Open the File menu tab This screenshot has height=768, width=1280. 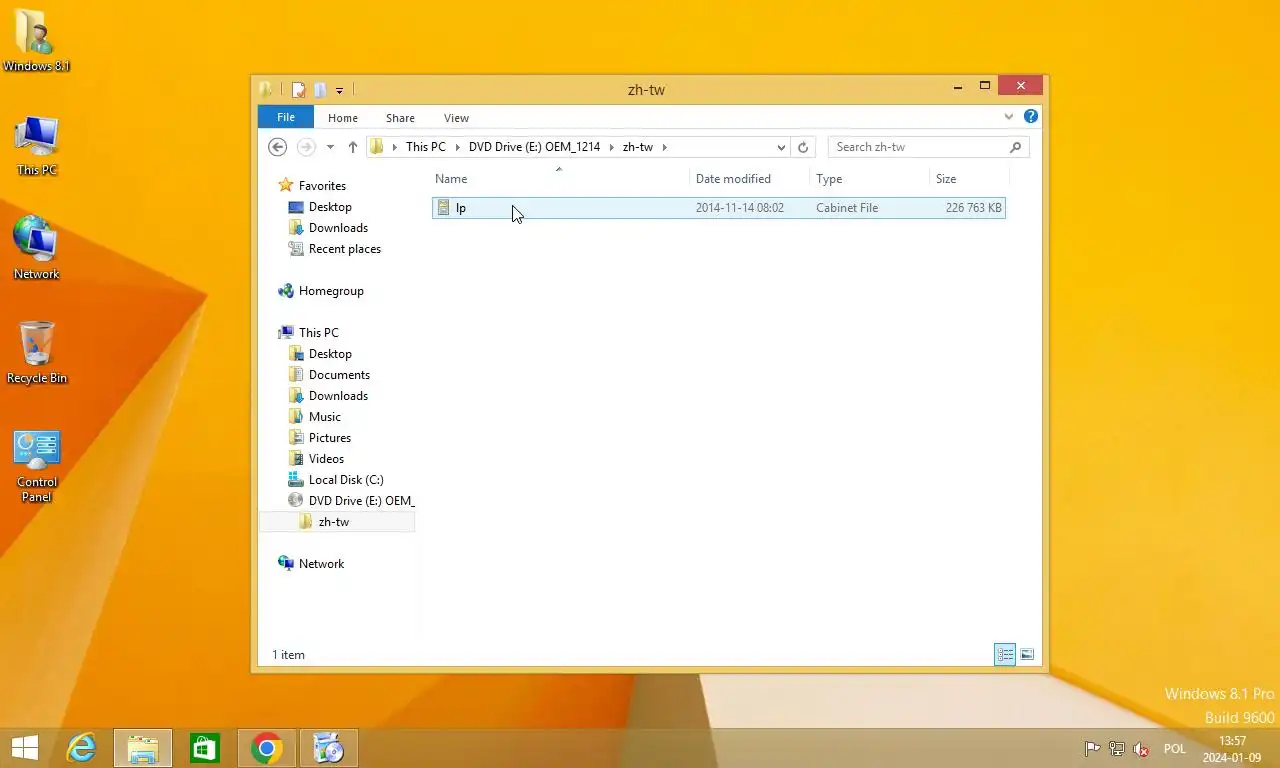pos(286,117)
